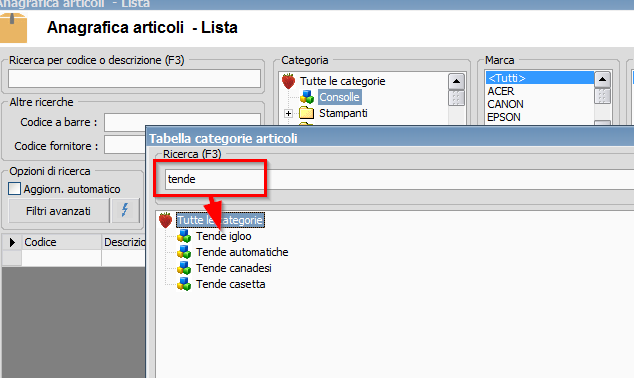Click the Tabella categorie articoli title bar
The image size is (634, 378).
[x=391, y=138]
